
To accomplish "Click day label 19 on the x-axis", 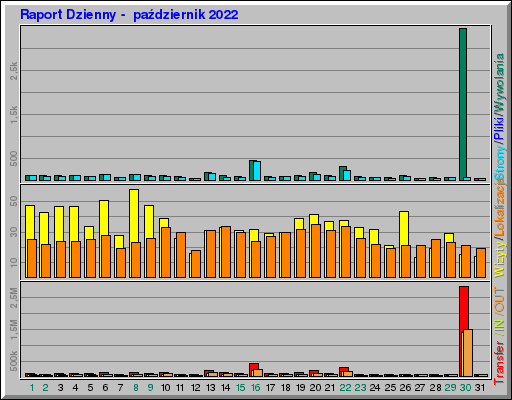I will (300, 388).
